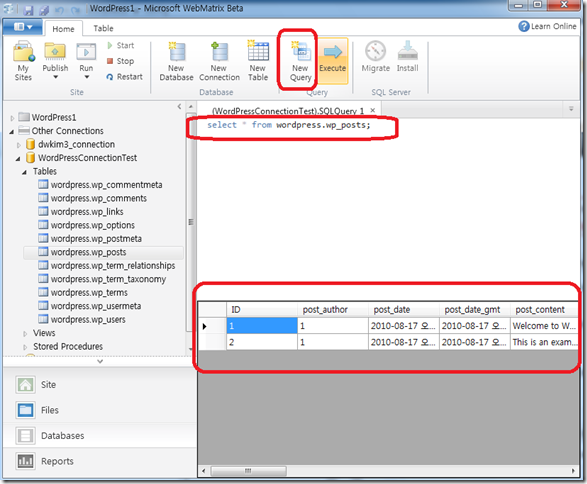Restart the site
Screen dimensions: 587x484
[x=124, y=77]
